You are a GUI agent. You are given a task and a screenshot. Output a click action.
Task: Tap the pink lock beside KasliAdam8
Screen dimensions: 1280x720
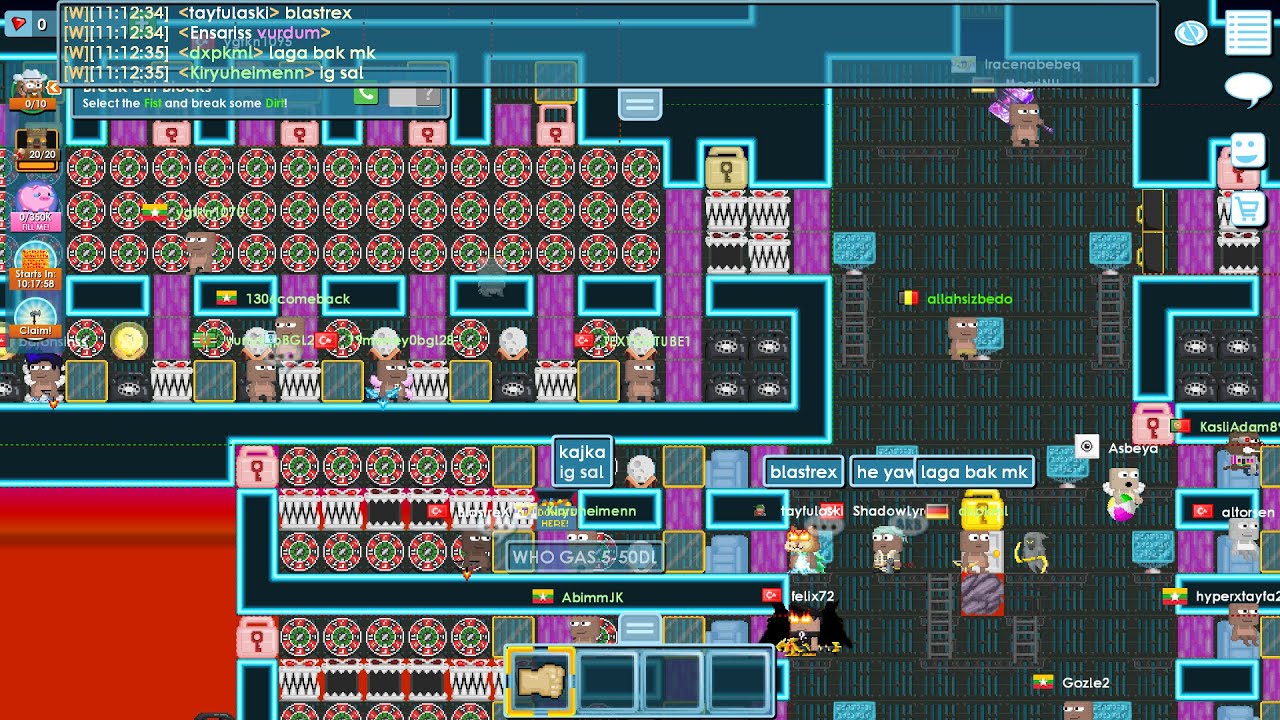[1152, 424]
